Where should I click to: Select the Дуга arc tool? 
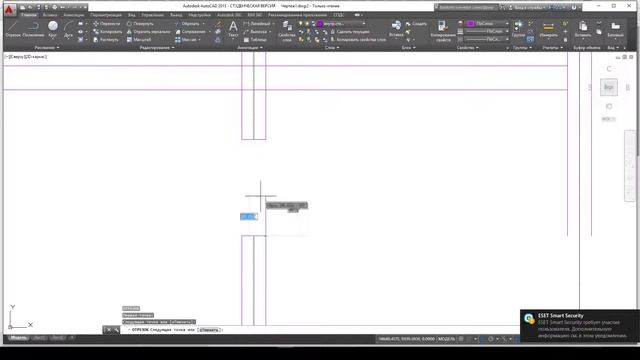pyautogui.click(x=68, y=29)
